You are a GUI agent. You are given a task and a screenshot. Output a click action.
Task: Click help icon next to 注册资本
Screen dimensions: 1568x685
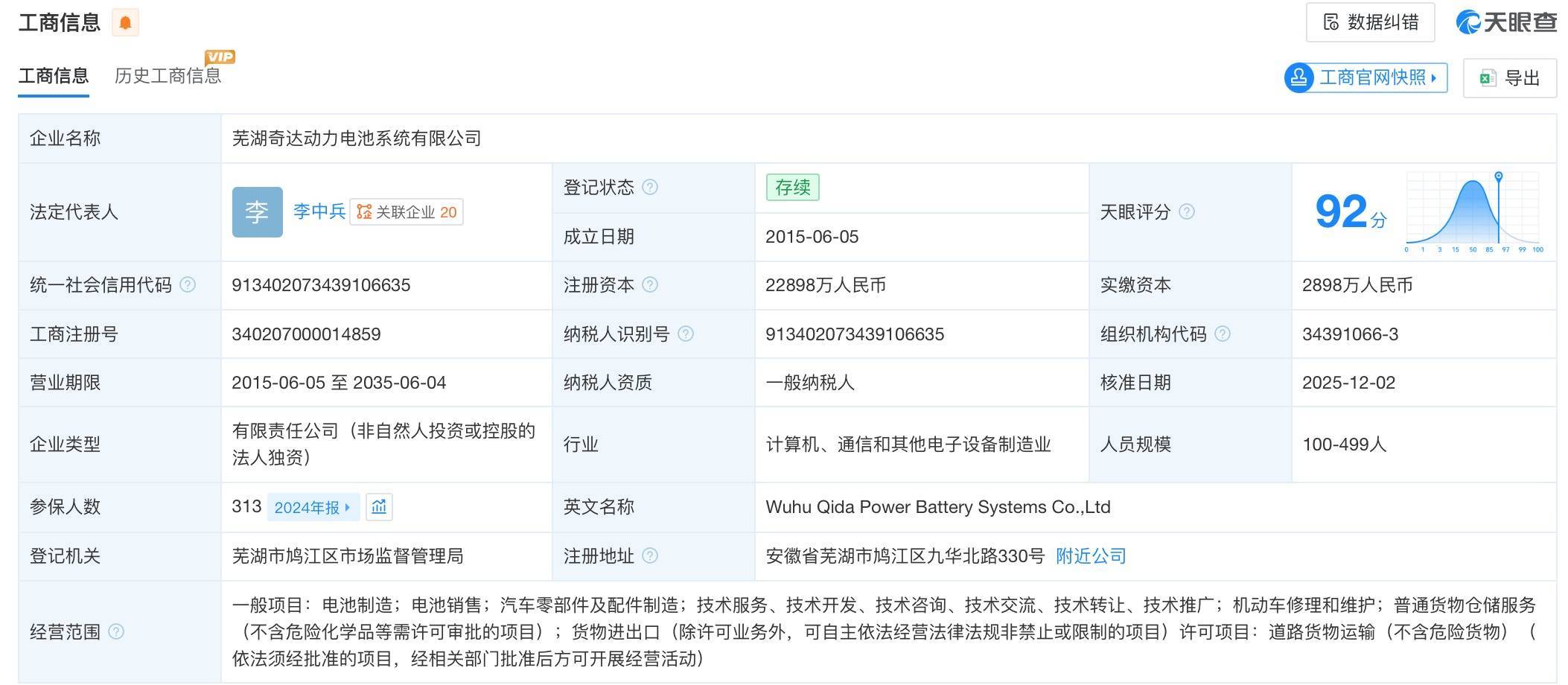[650, 284]
